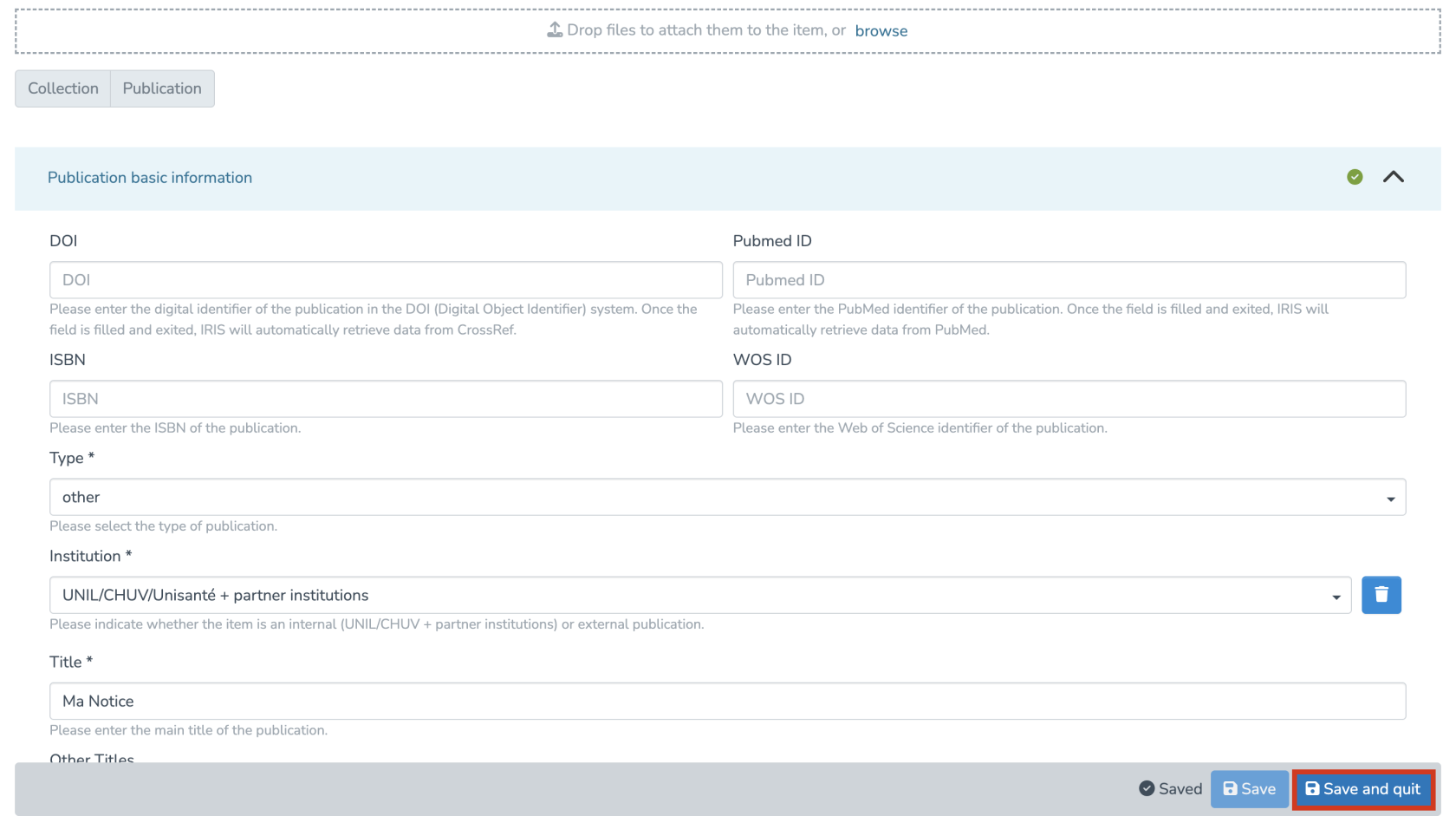The height and width of the screenshot is (816, 1456).
Task: Click the Saved checkmark status icon
Action: [1147, 788]
